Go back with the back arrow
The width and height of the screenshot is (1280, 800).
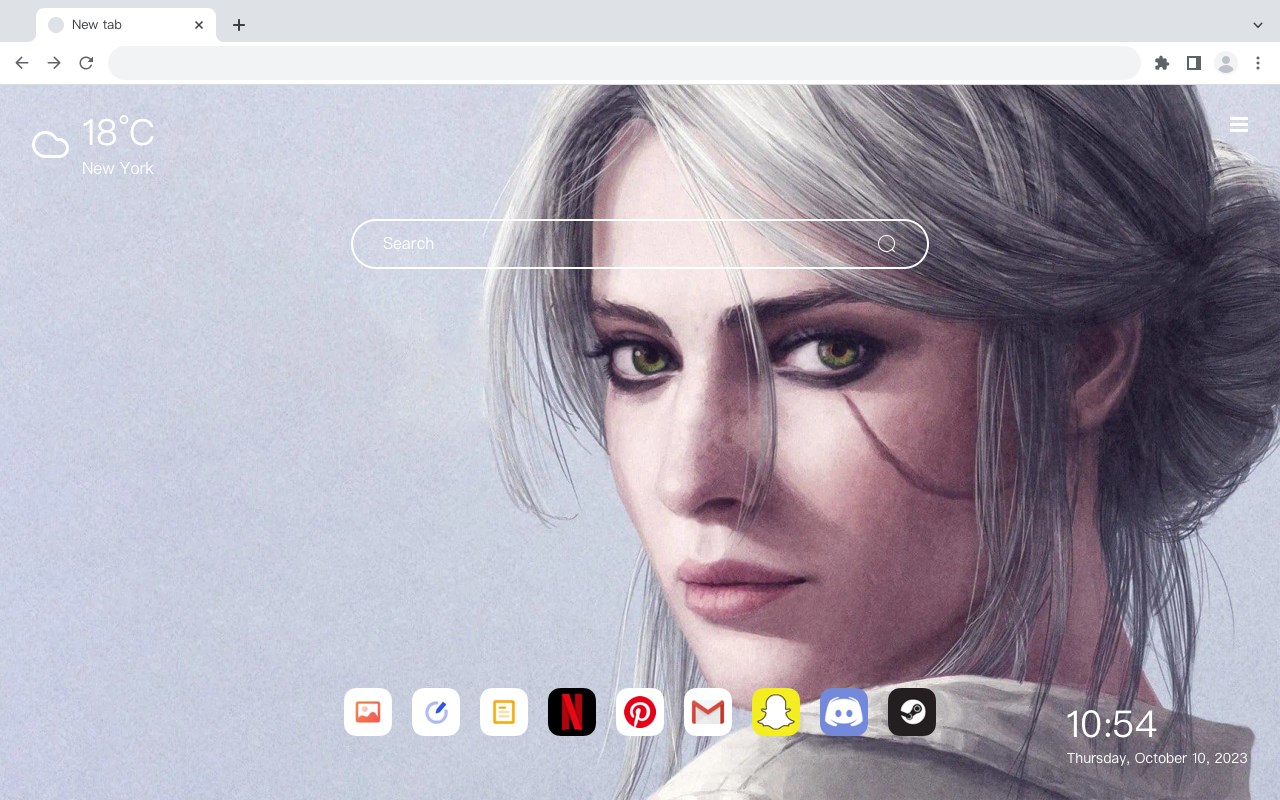tap(22, 63)
